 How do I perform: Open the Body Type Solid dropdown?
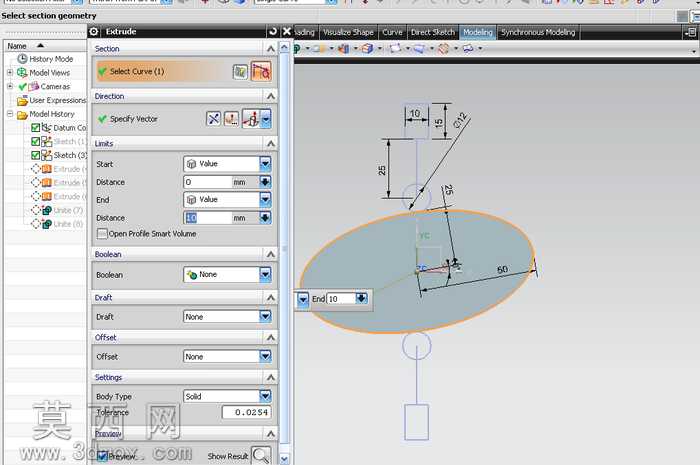tap(265, 396)
